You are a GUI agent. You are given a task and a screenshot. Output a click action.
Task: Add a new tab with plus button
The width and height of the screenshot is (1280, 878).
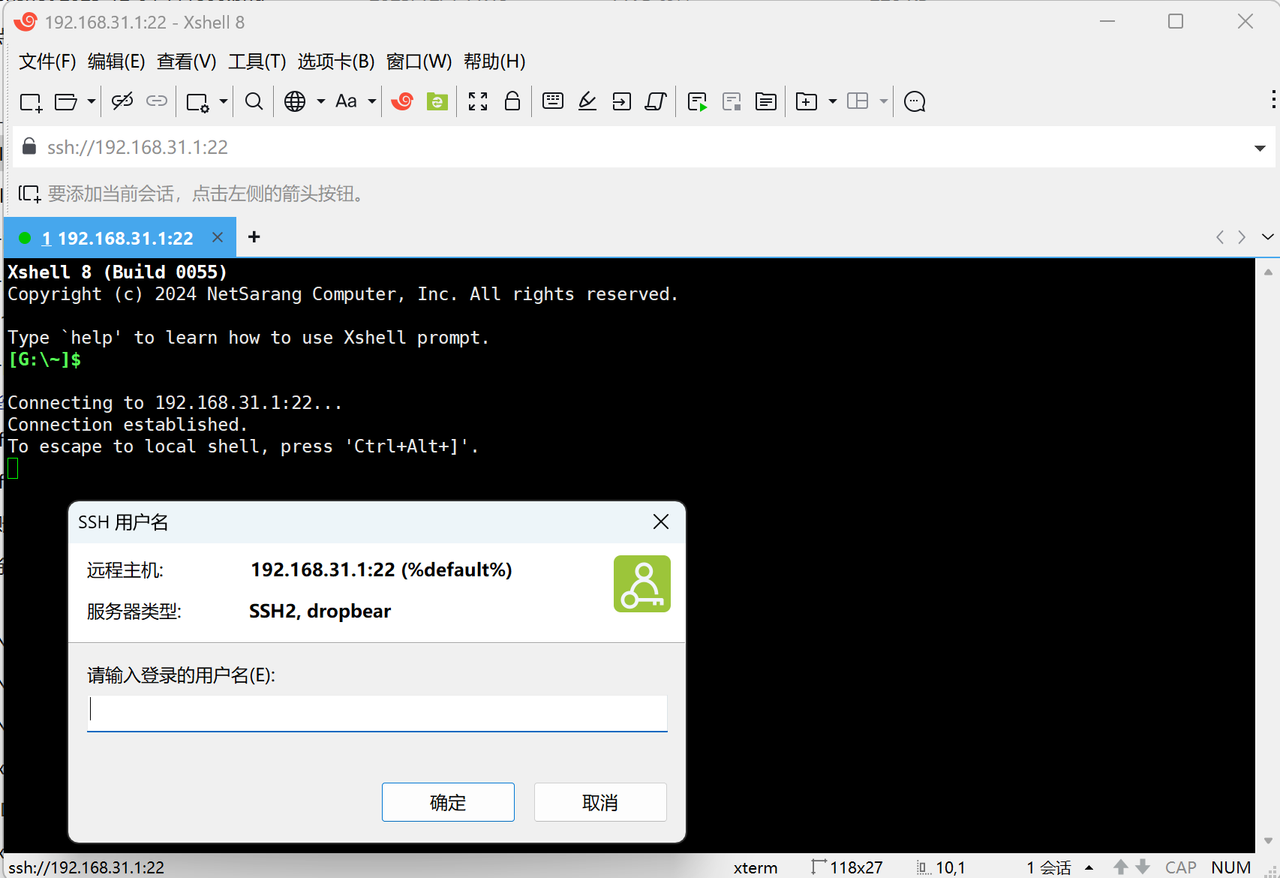(254, 237)
